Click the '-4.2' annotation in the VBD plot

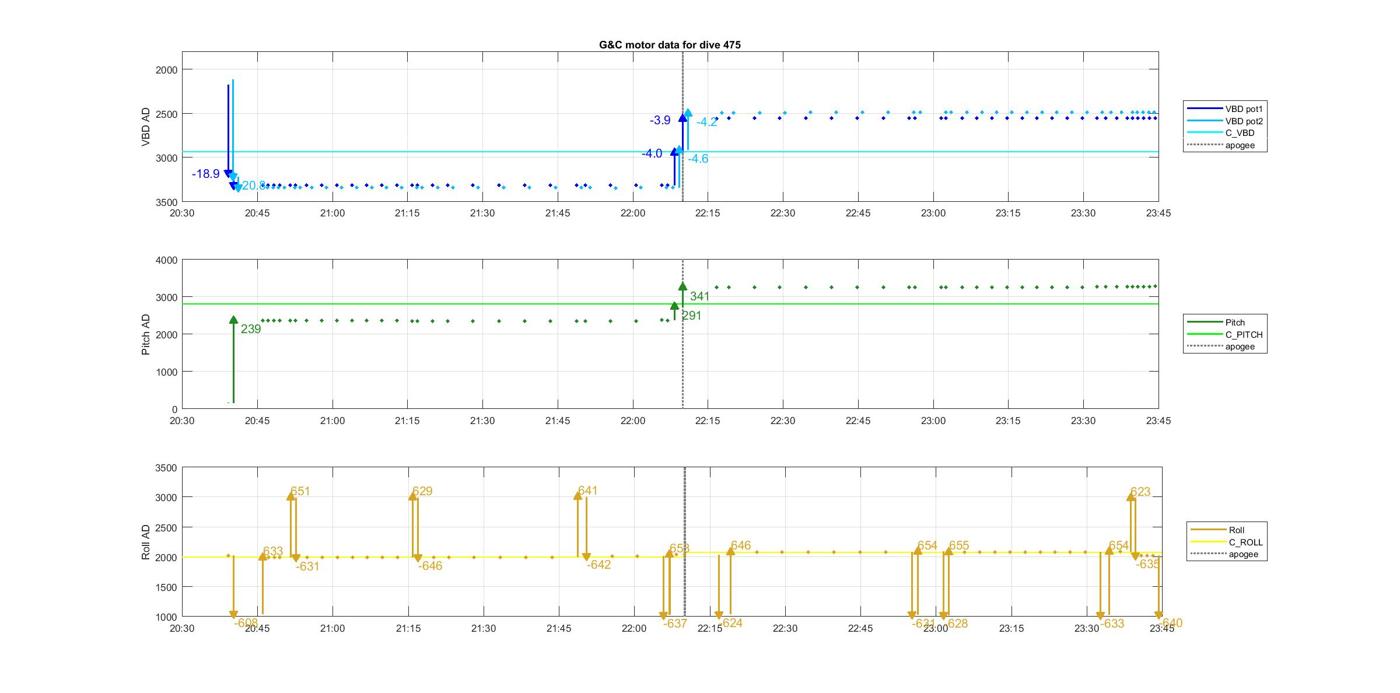tap(707, 123)
